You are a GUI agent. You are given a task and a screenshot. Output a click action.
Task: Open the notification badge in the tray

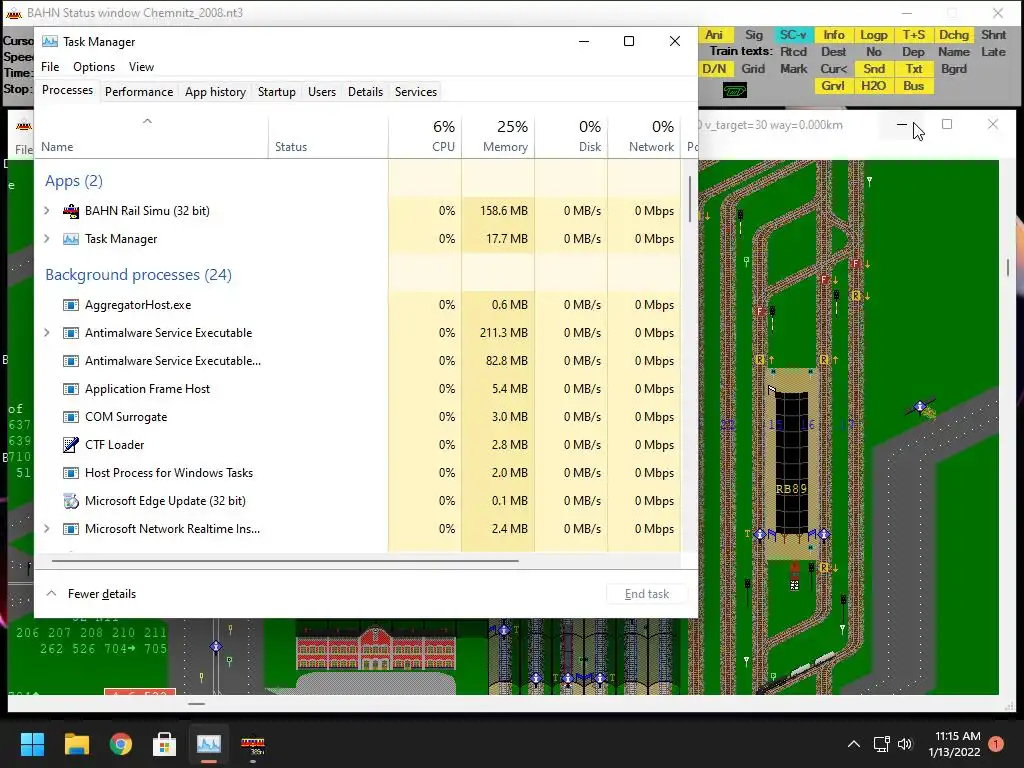tap(996, 744)
